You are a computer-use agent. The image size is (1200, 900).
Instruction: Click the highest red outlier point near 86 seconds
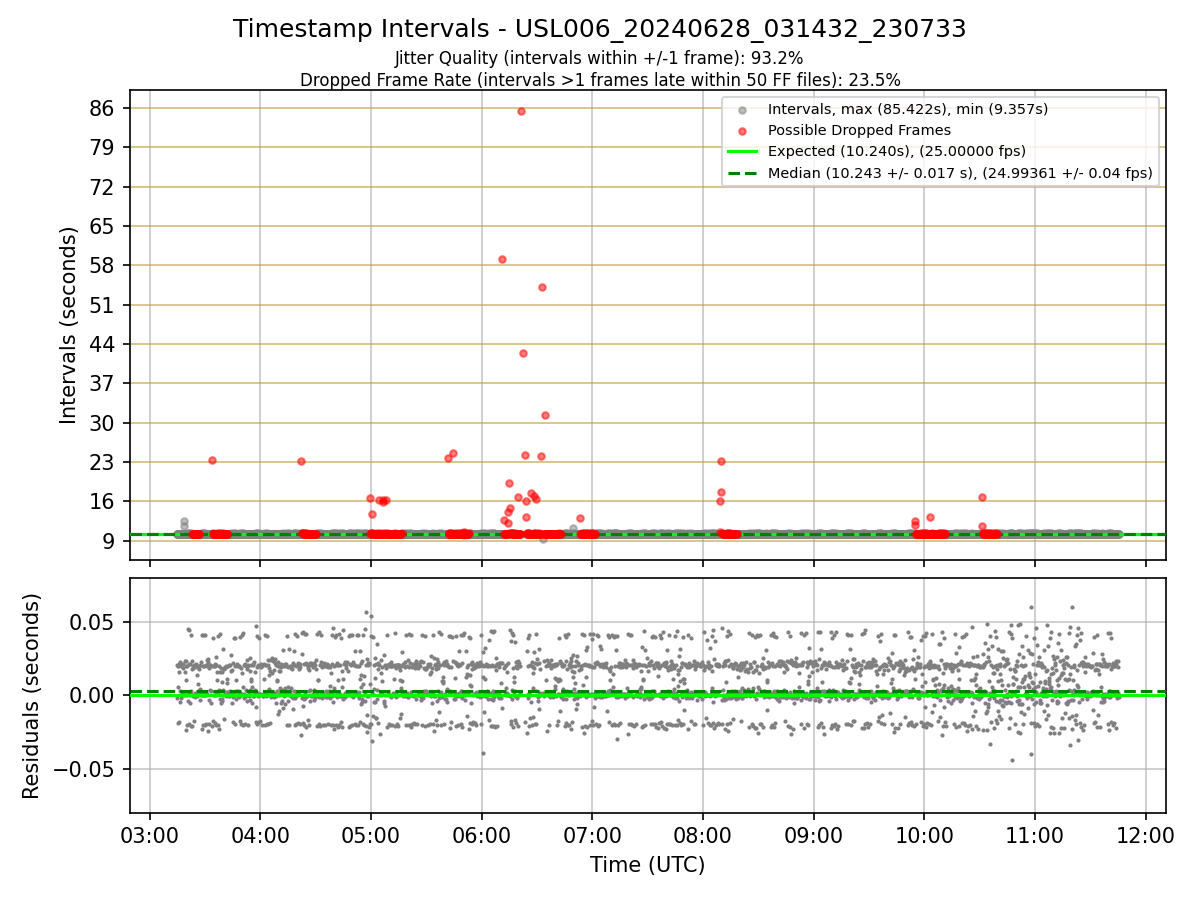point(521,111)
